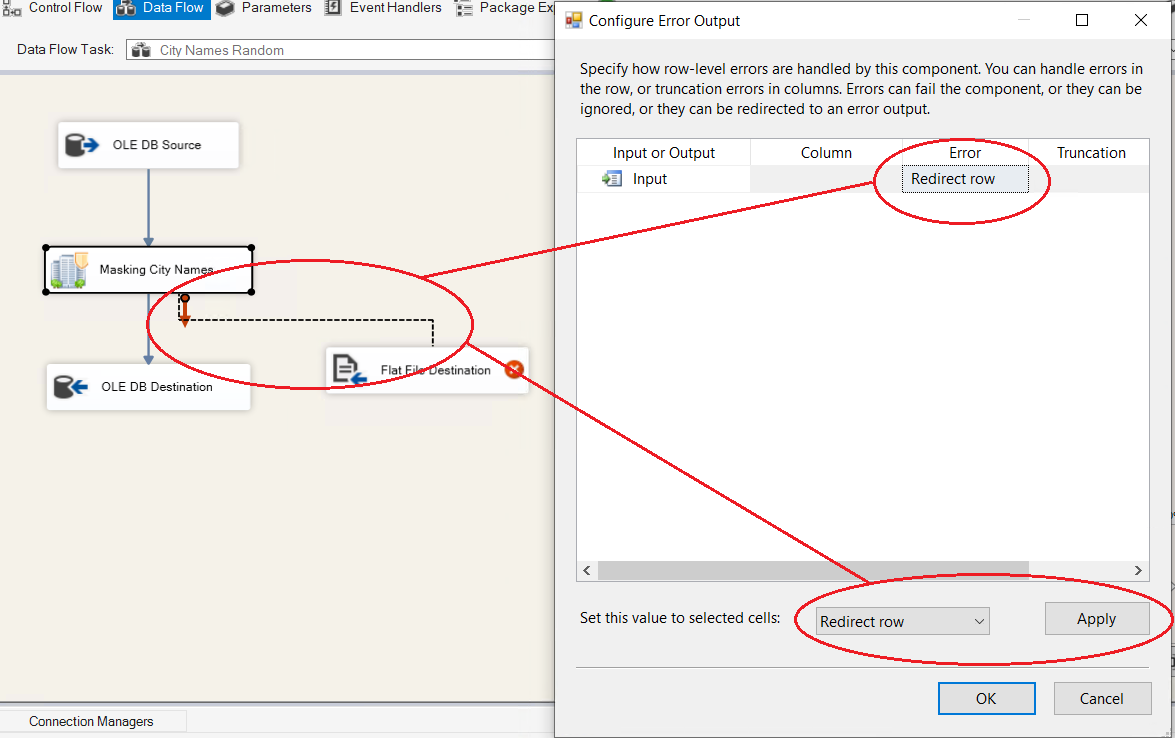Screen dimensions: 1175x738
Task: Confirm with the OK button
Action: coord(986,698)
